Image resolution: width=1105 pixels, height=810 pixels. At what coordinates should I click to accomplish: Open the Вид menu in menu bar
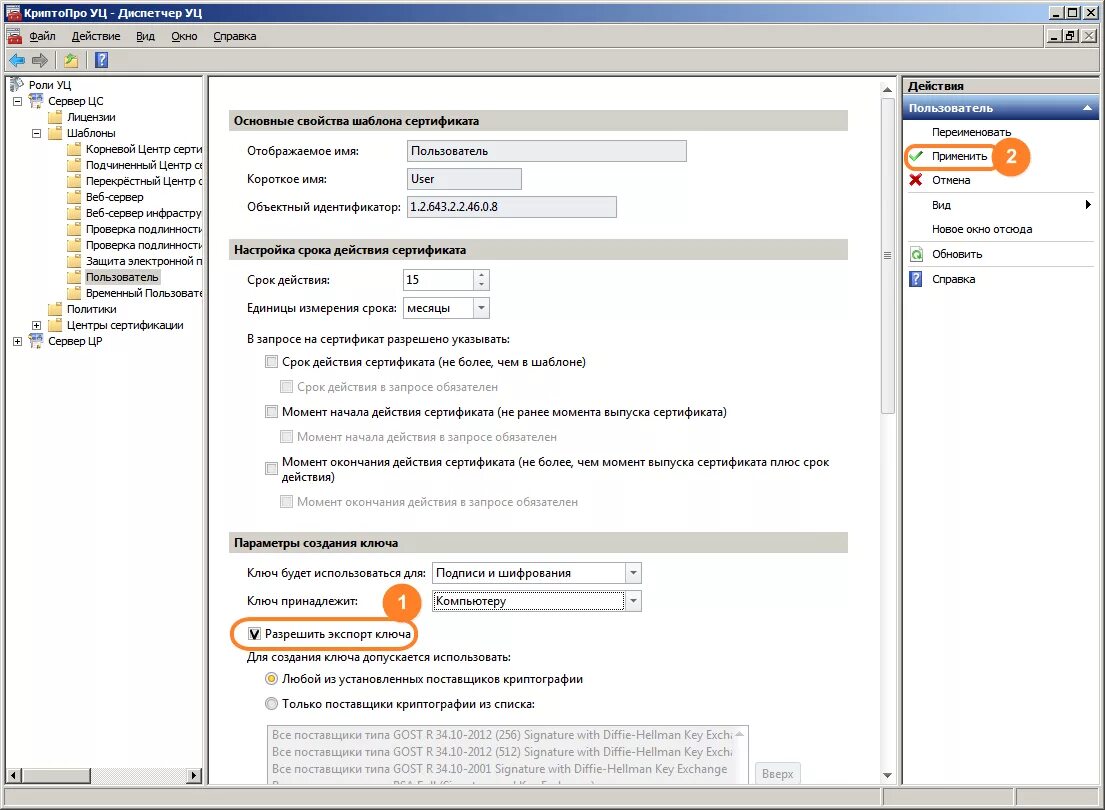pyautogui.click(x=145, y=36)
